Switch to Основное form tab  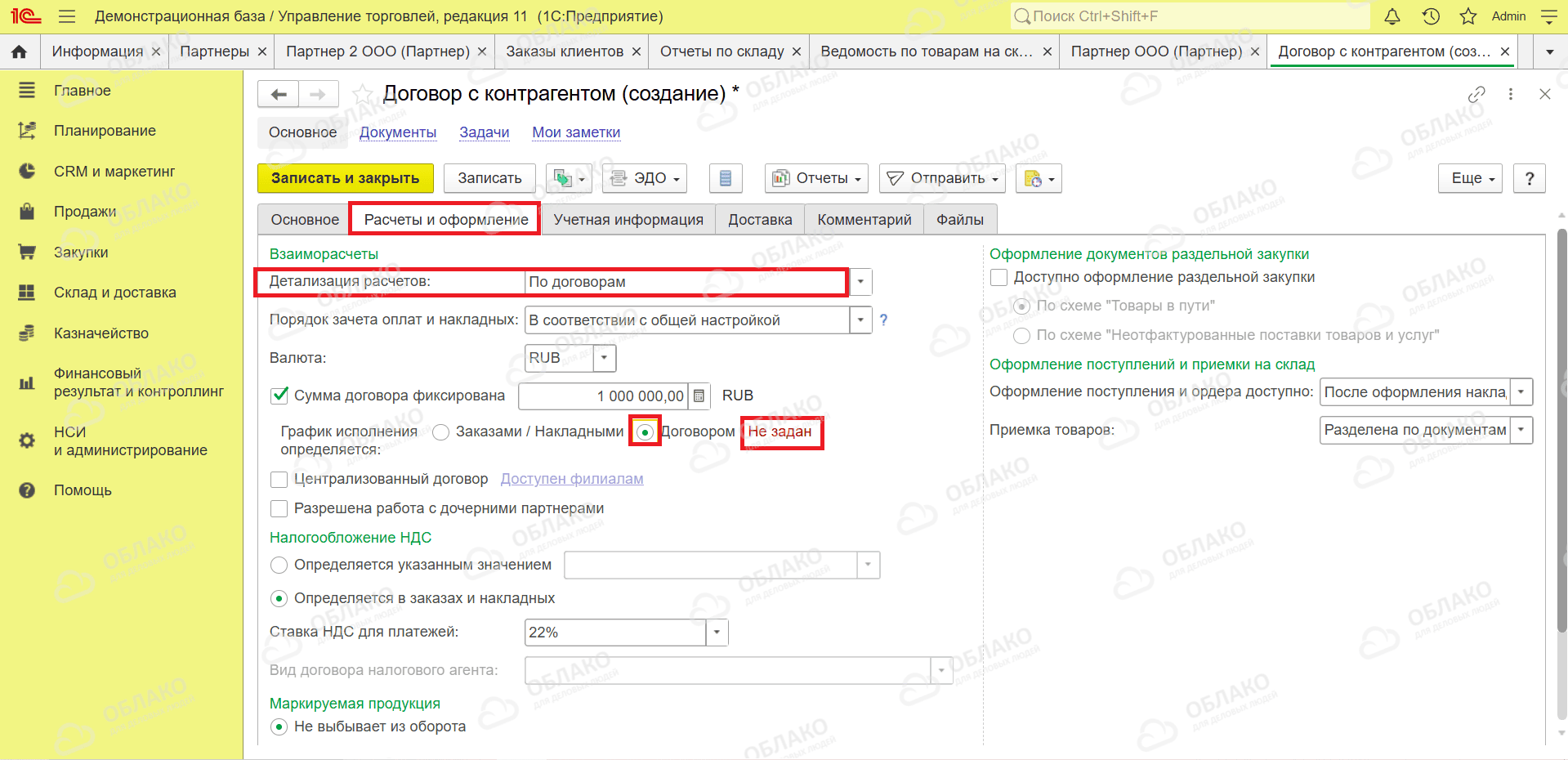305,220
